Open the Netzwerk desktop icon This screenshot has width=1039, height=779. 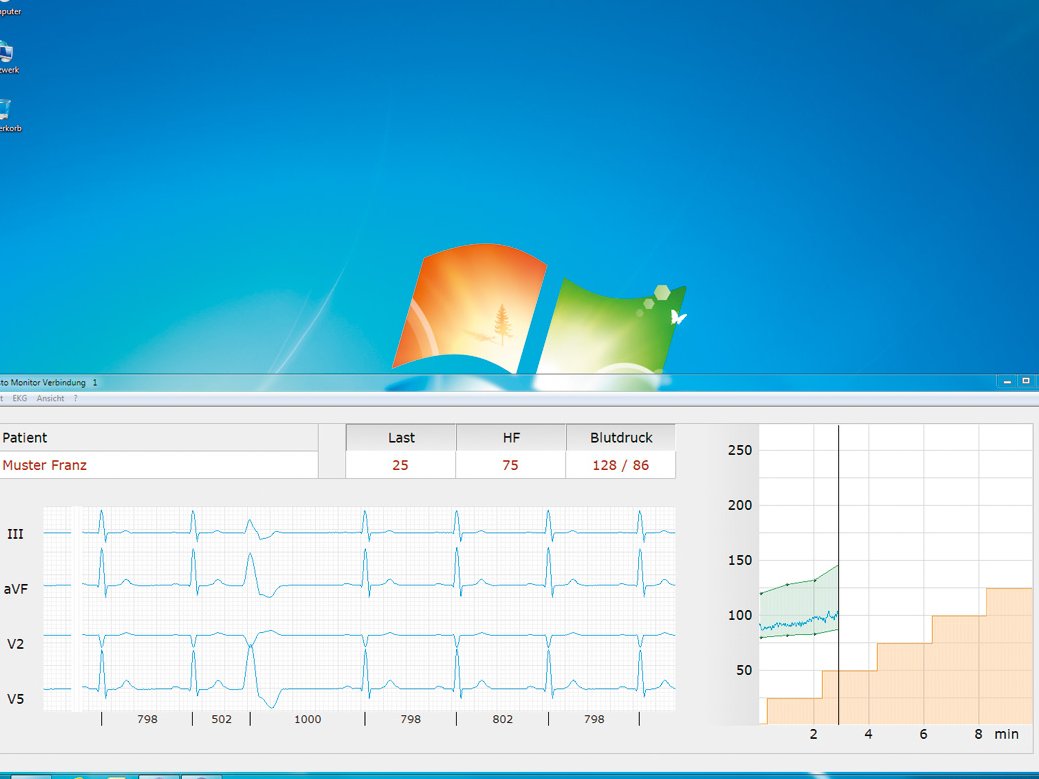[x=6, y=53]
